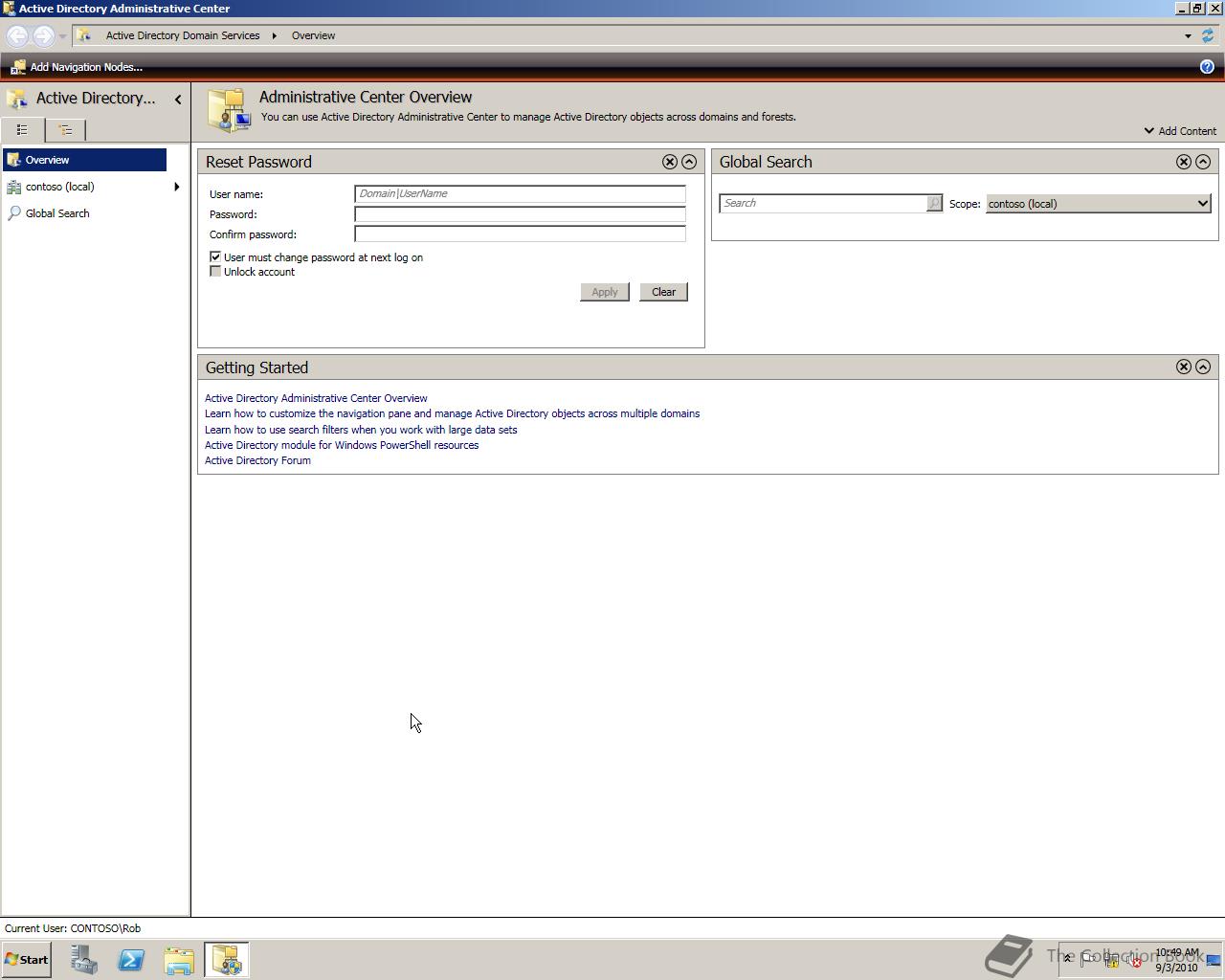Click the Overview breadcrumb

click(x=313, y=35)
